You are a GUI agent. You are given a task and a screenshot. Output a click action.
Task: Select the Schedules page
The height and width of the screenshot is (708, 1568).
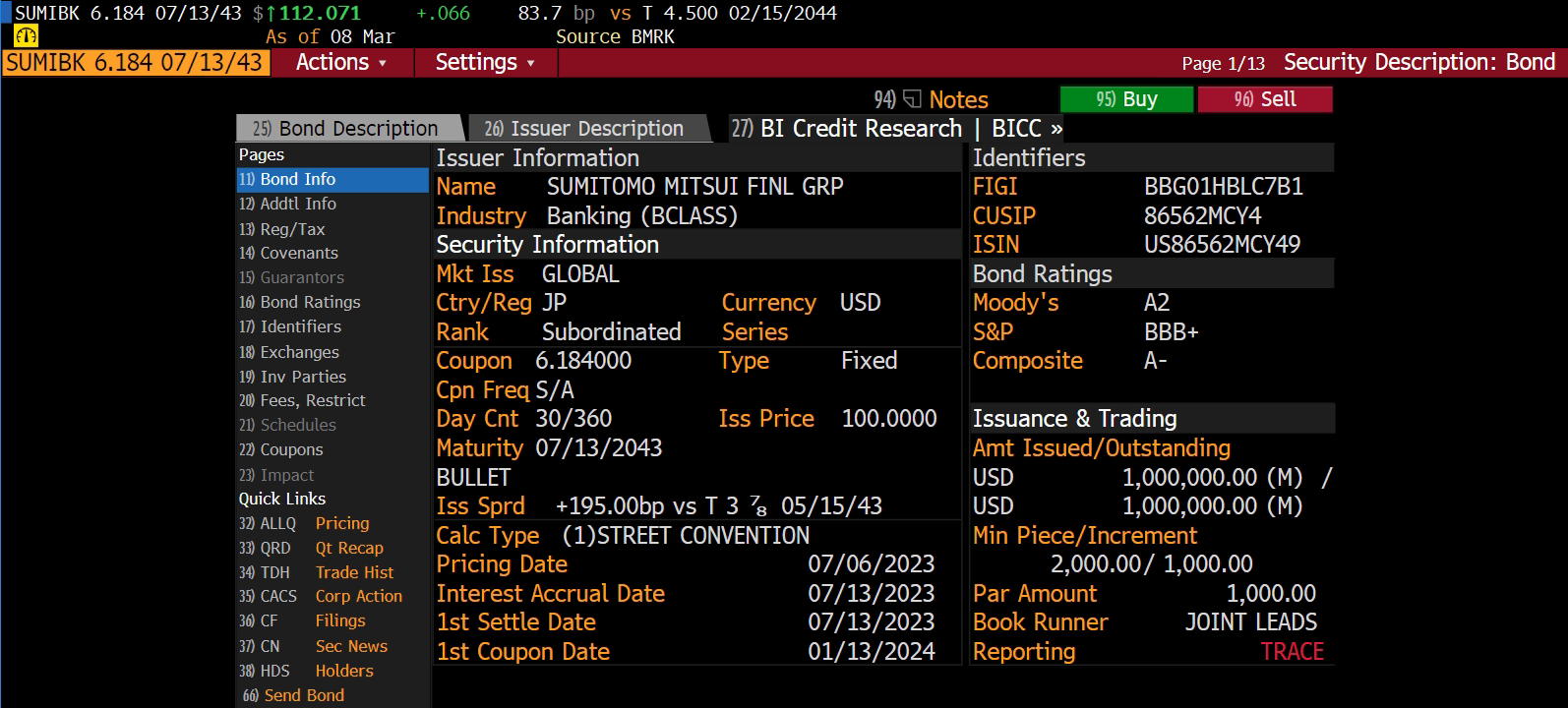coord(332,425)
